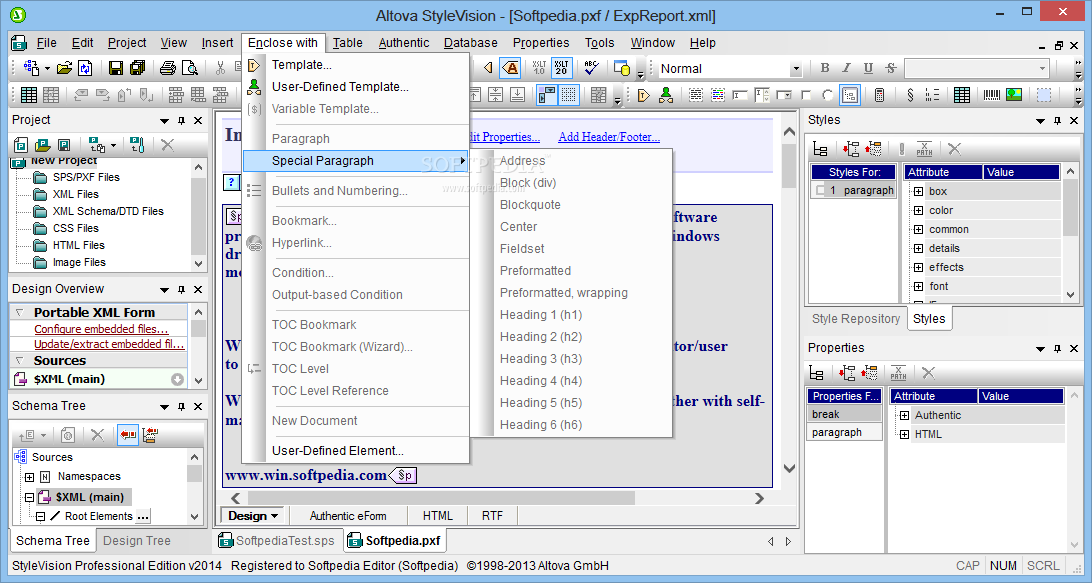
Task: Click Update/extract embedded files link
Action: (109, 344)
